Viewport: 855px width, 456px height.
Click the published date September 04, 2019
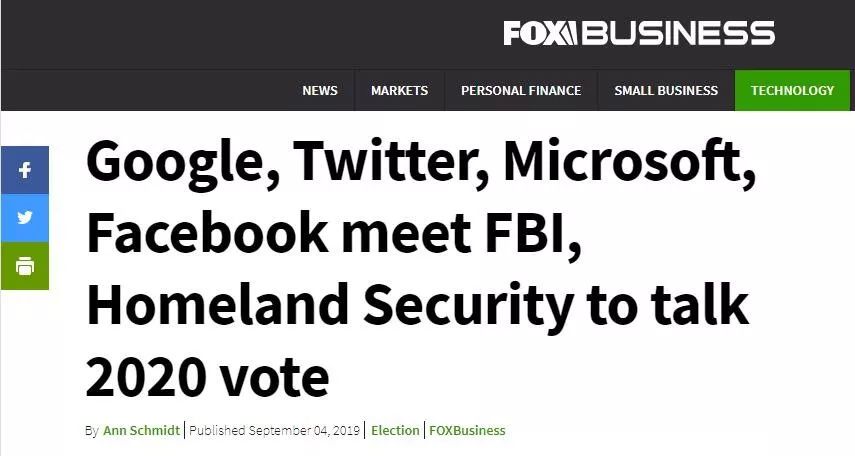[276, 430]
